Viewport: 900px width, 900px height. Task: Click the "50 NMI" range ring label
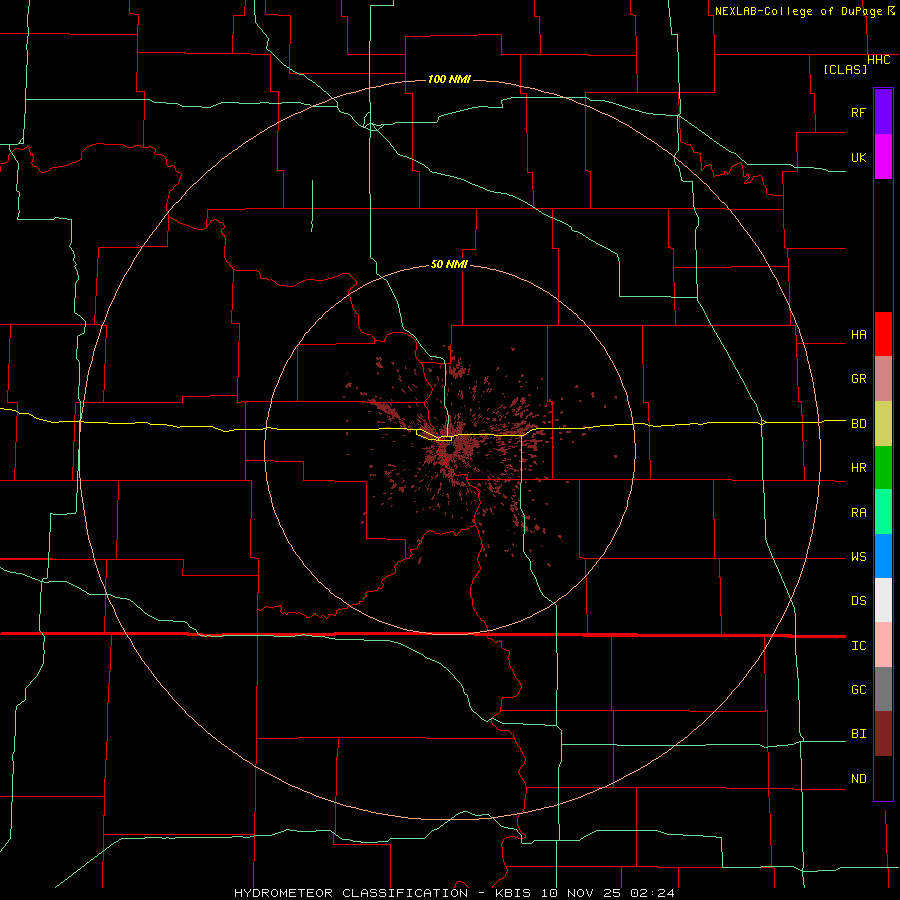pos(449,264)
